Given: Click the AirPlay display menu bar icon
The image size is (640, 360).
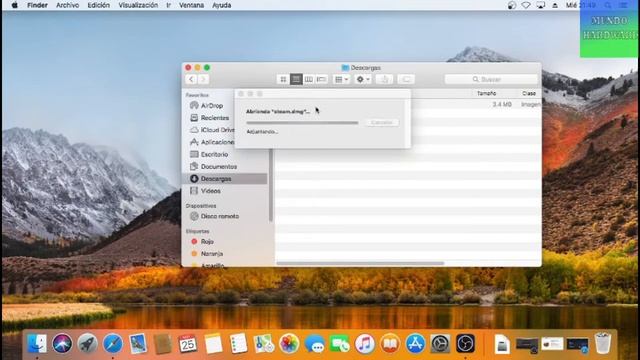Looking at the screenshot, I should point(540,5).
